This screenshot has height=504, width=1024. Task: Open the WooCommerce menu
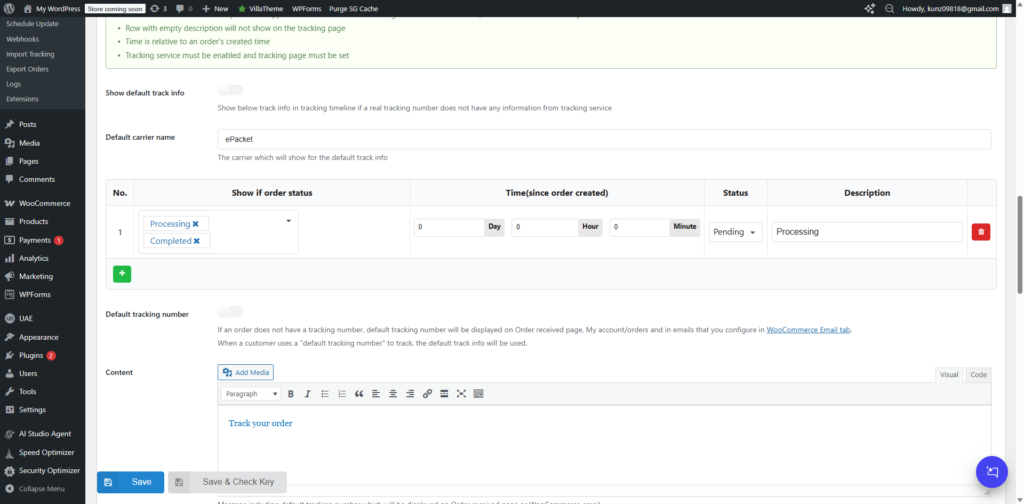[x=42, y=203]
